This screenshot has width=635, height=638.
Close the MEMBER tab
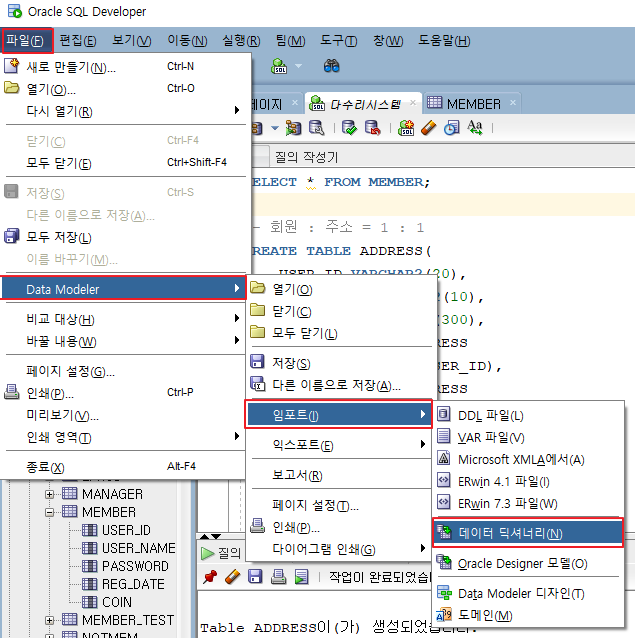coord(513,103)
